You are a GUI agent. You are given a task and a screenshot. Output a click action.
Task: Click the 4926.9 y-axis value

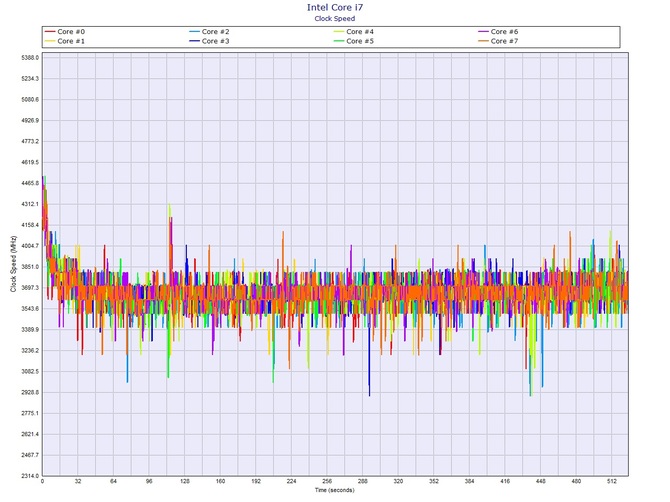click(30, 120)
